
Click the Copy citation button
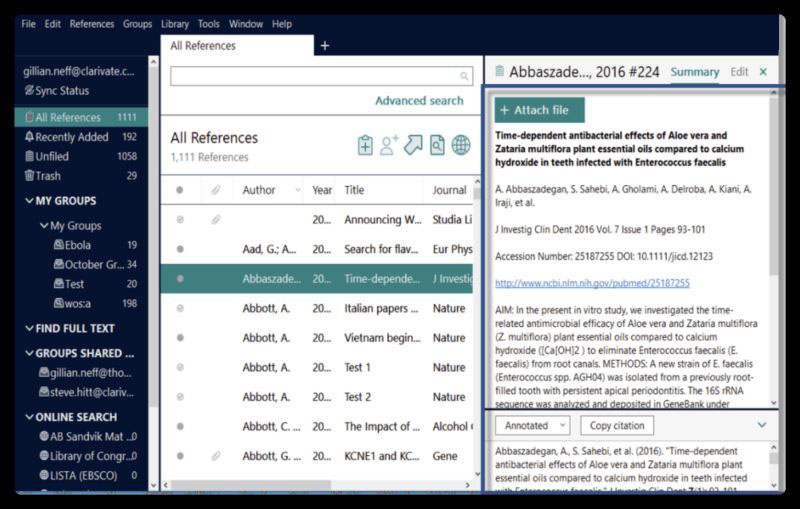click(617, 425)
